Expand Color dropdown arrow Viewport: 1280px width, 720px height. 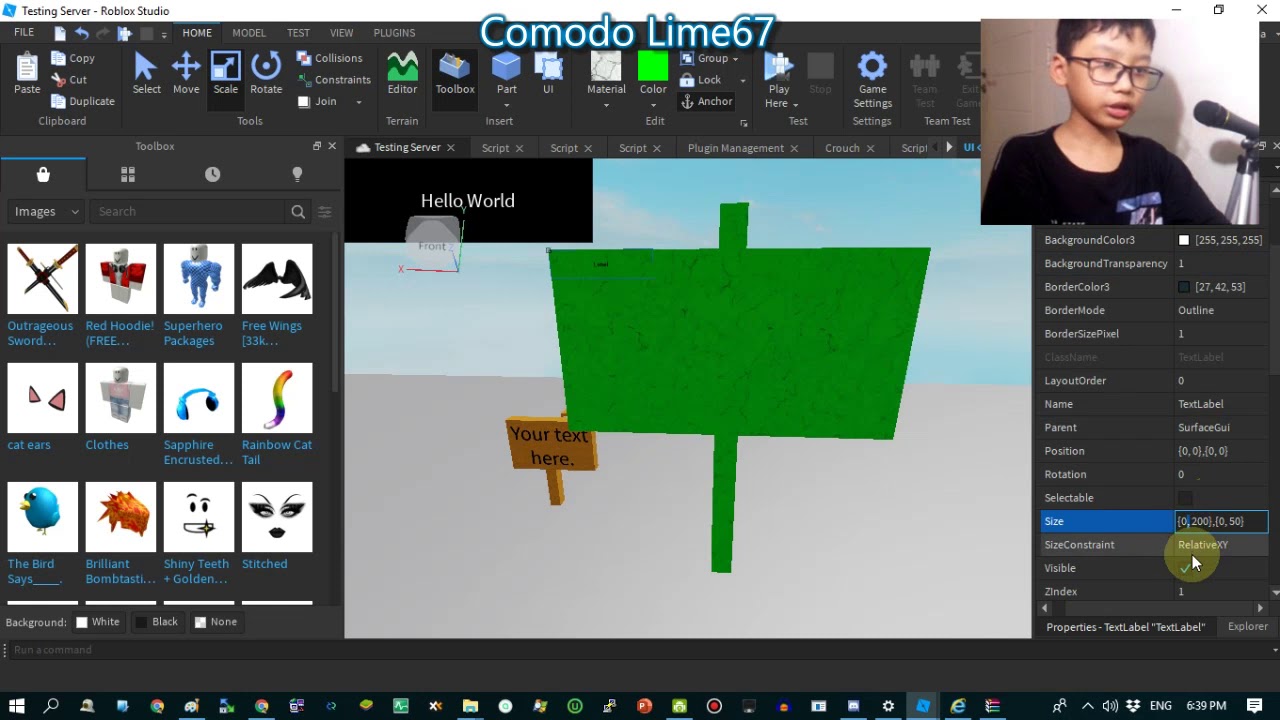pos(653,105)
